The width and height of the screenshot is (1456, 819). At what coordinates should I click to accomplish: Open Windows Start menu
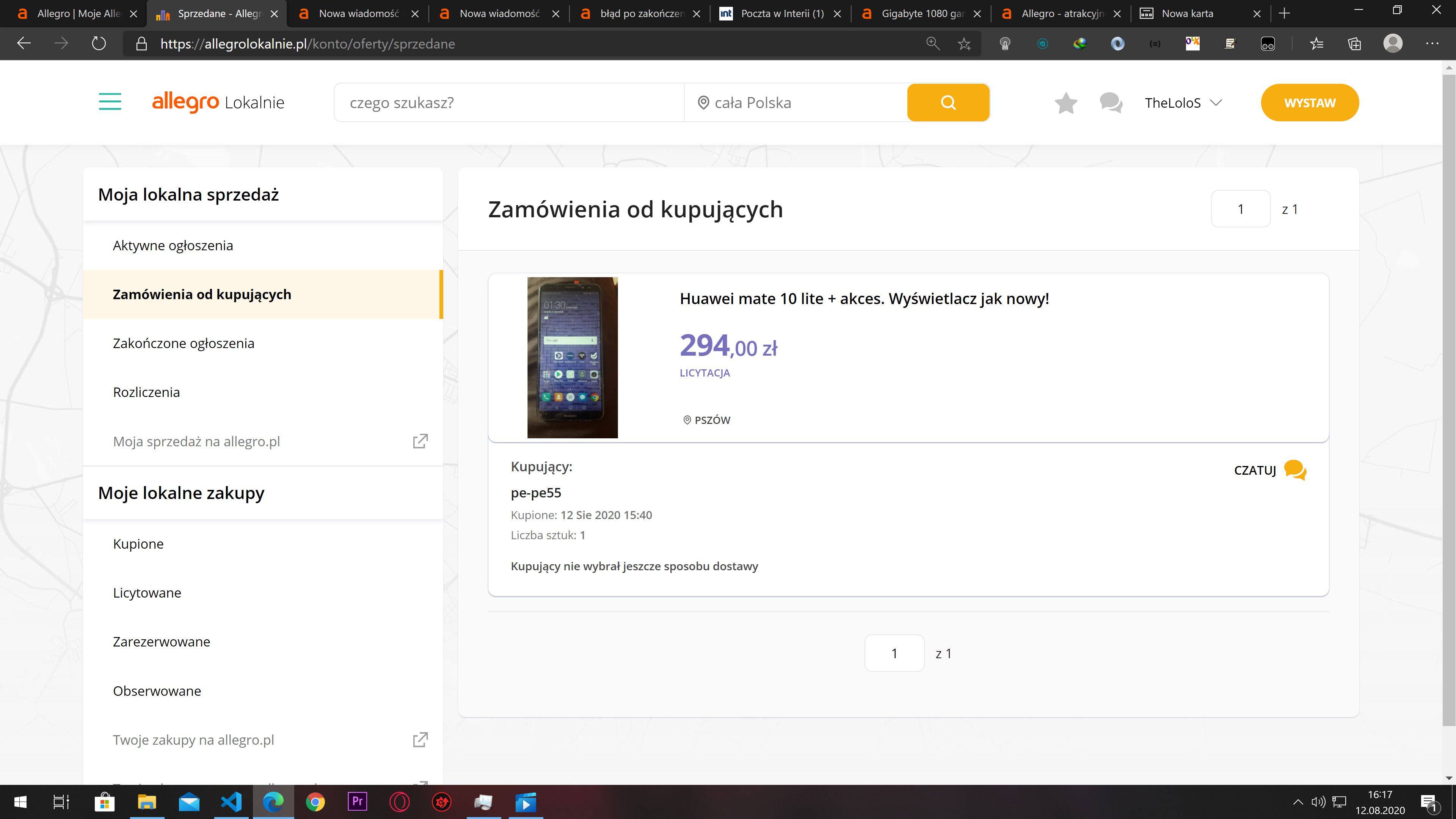pos(20,802)
